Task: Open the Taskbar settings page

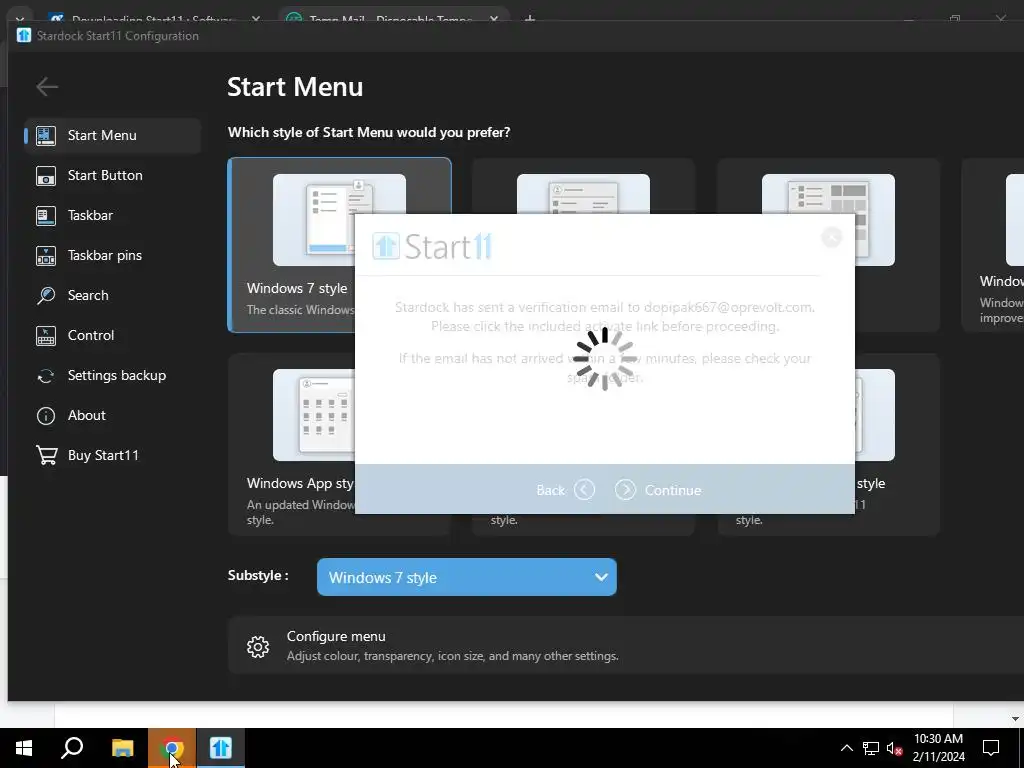Action: 112,215
